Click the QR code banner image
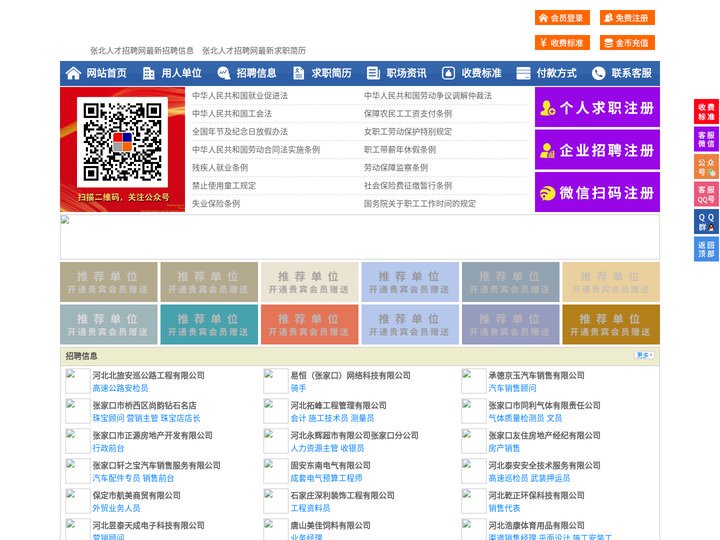This screenshot has height=540, width=720. (123, 150)
